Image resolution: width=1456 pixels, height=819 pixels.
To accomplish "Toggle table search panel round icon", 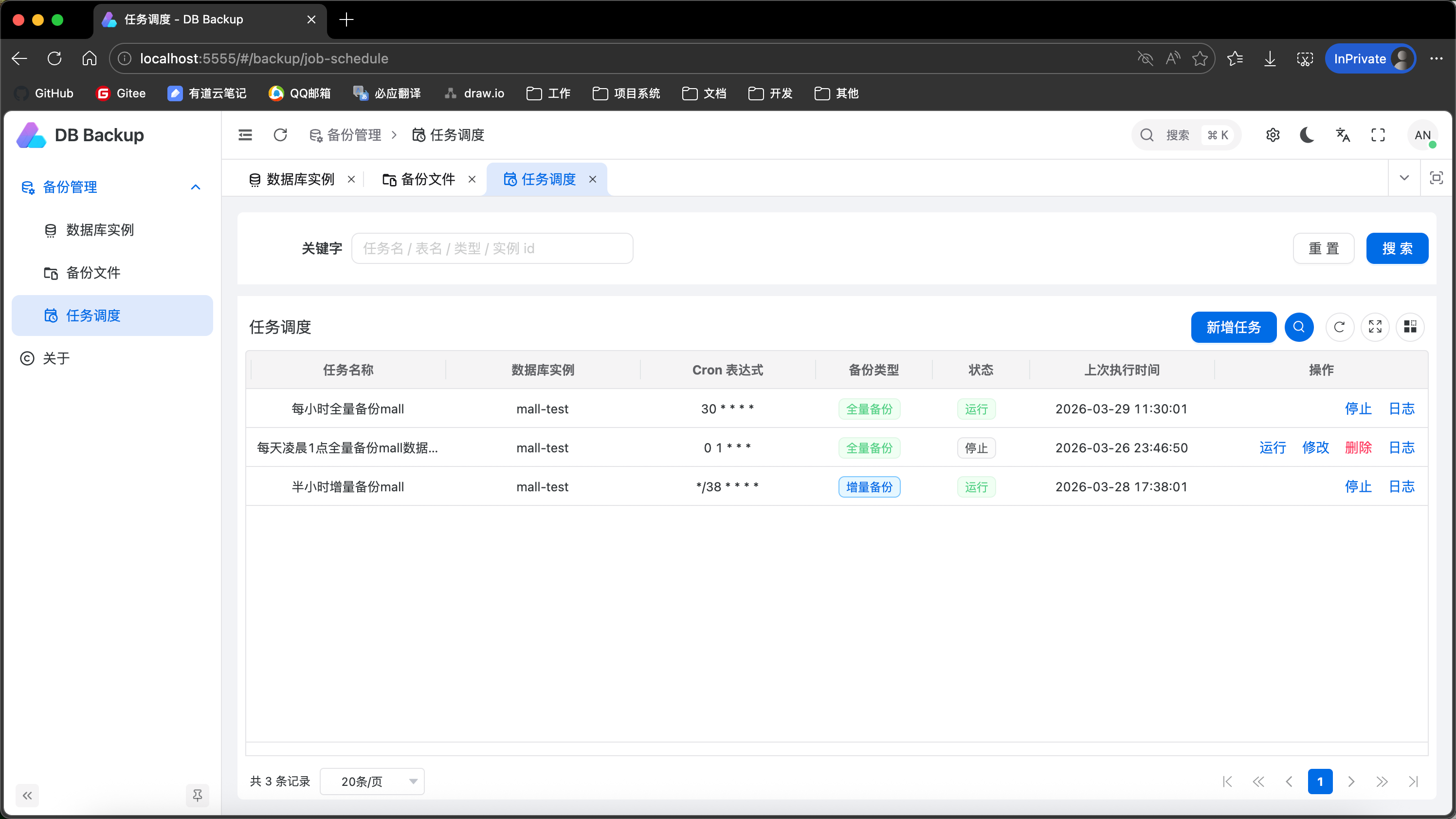I will [1299, 327].
